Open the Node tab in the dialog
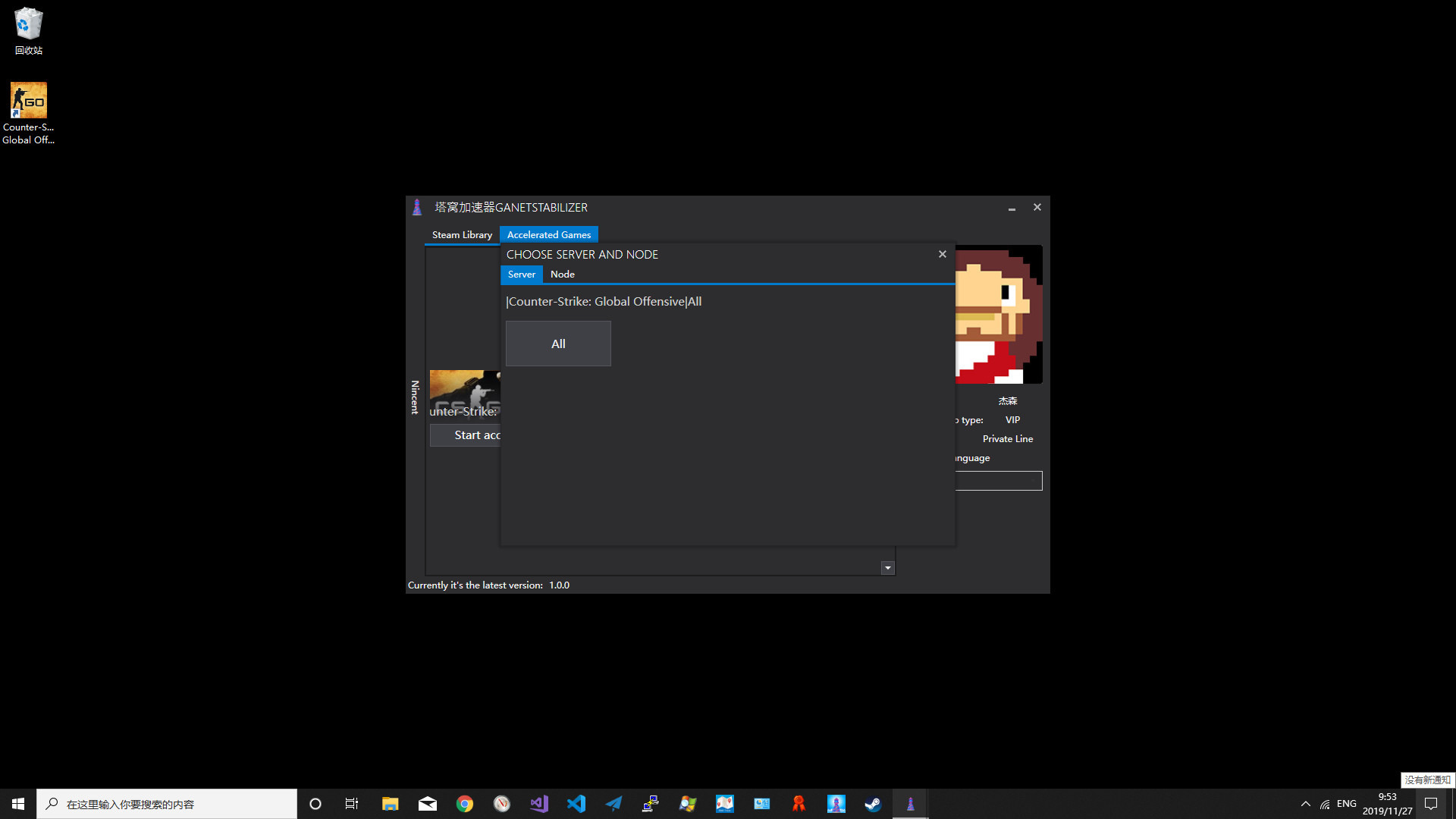Image resolution: width=1456 pixels, height=819 pixels. point(563,274)
